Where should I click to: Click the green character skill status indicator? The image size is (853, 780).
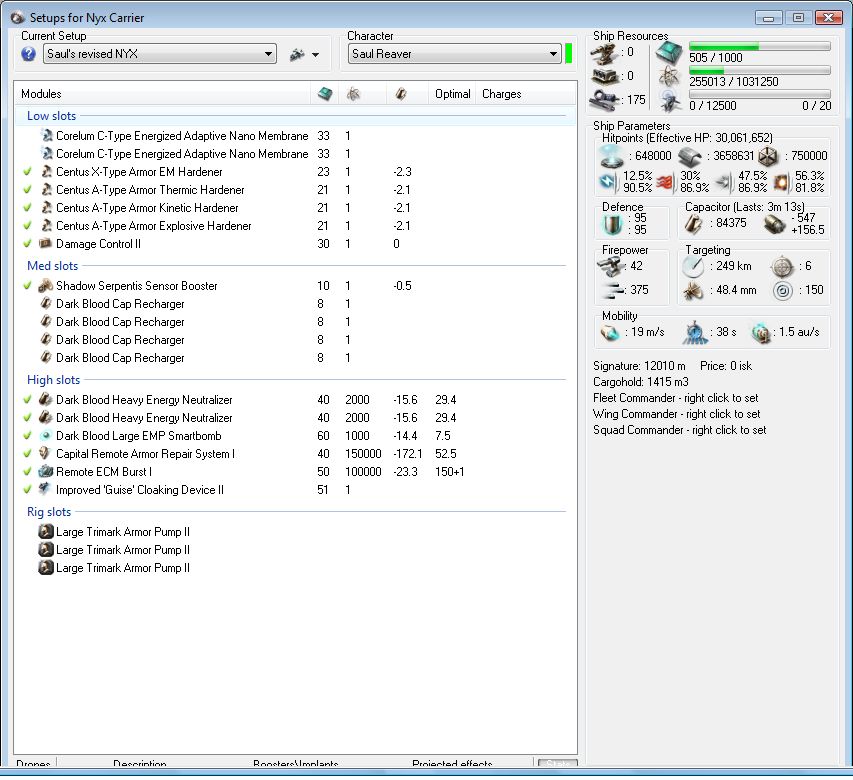(x=568, y=54)
